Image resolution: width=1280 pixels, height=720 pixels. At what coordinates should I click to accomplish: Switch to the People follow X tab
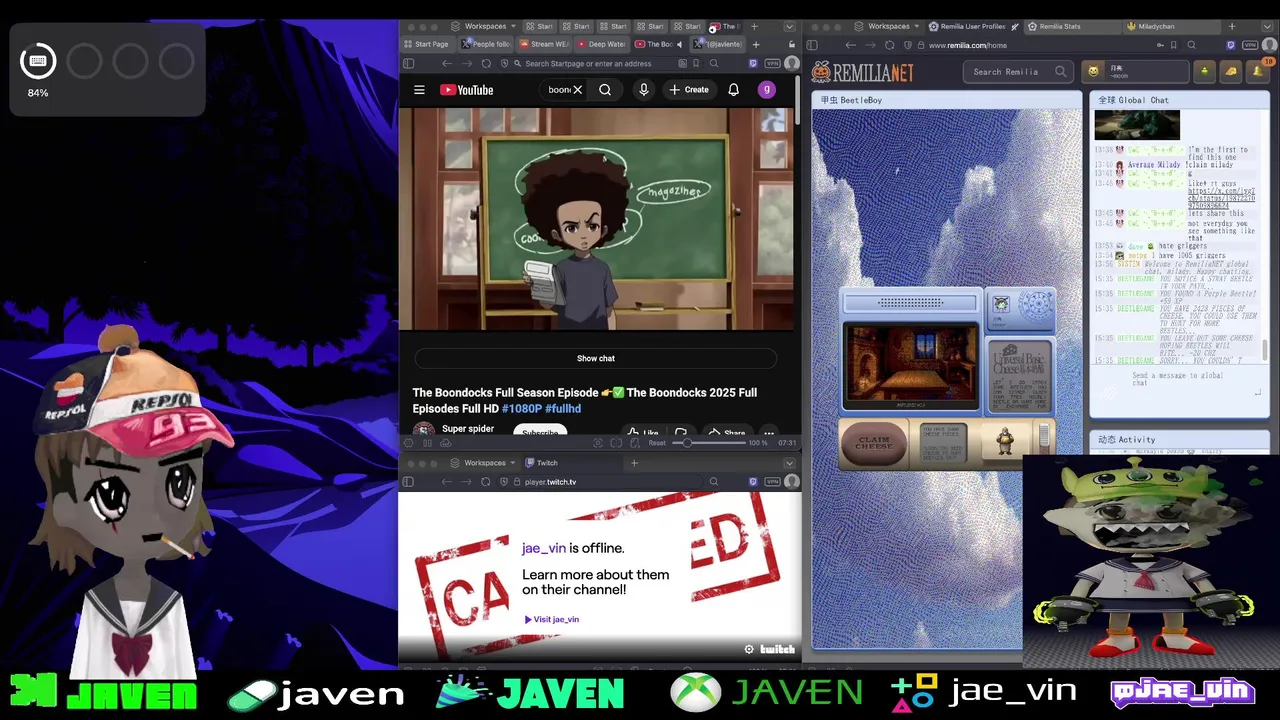click(486, 44)
